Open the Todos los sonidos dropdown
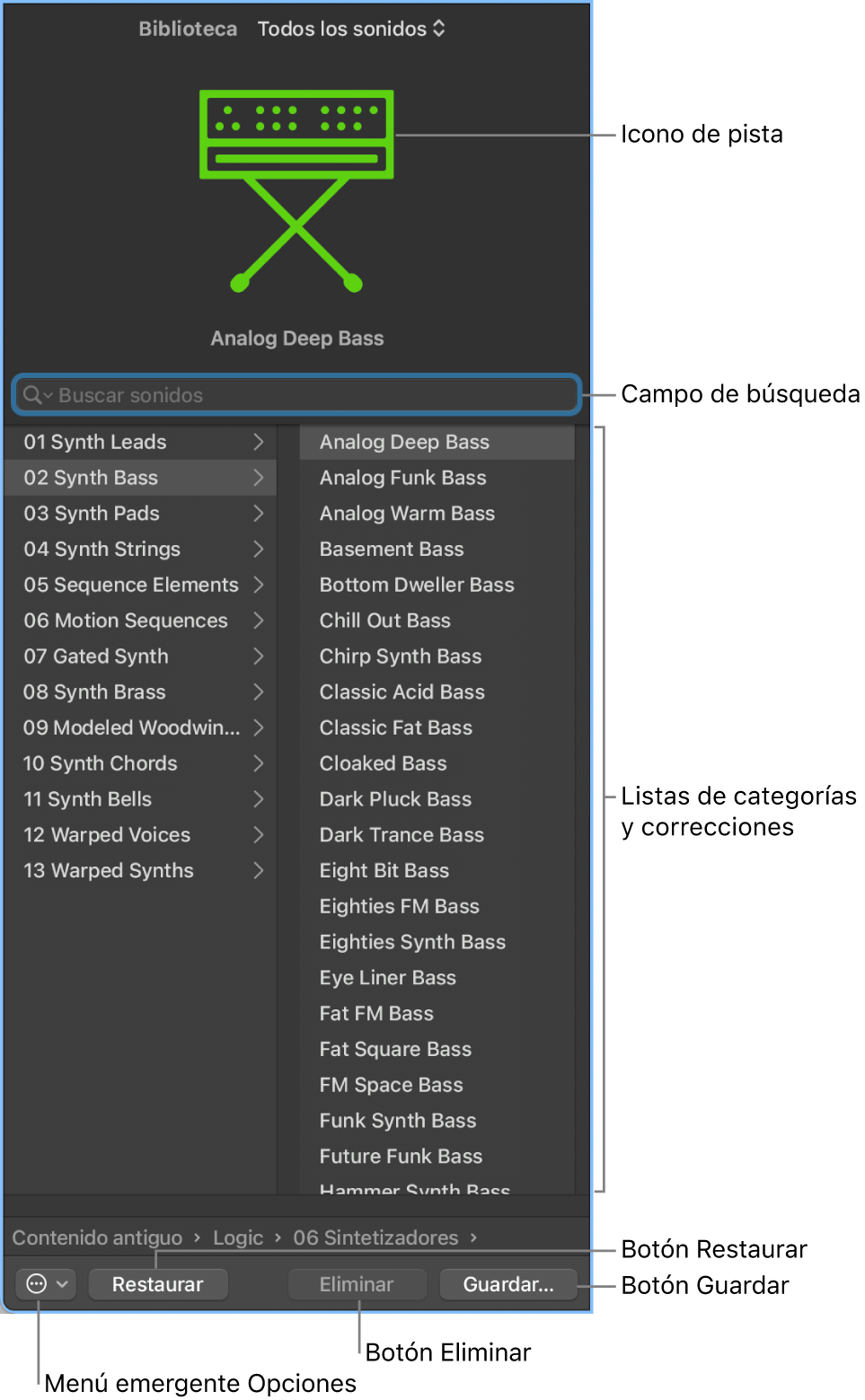Viewport: 865px width, 1400px height. point(351,29)
